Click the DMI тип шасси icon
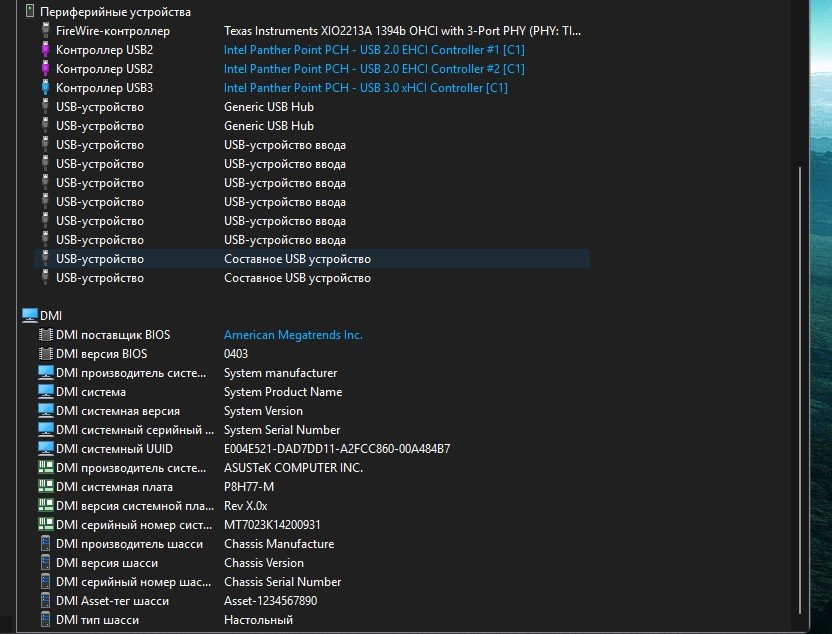Image resolution: width=832 pixels, height=634 pixels. click(45, 620)
